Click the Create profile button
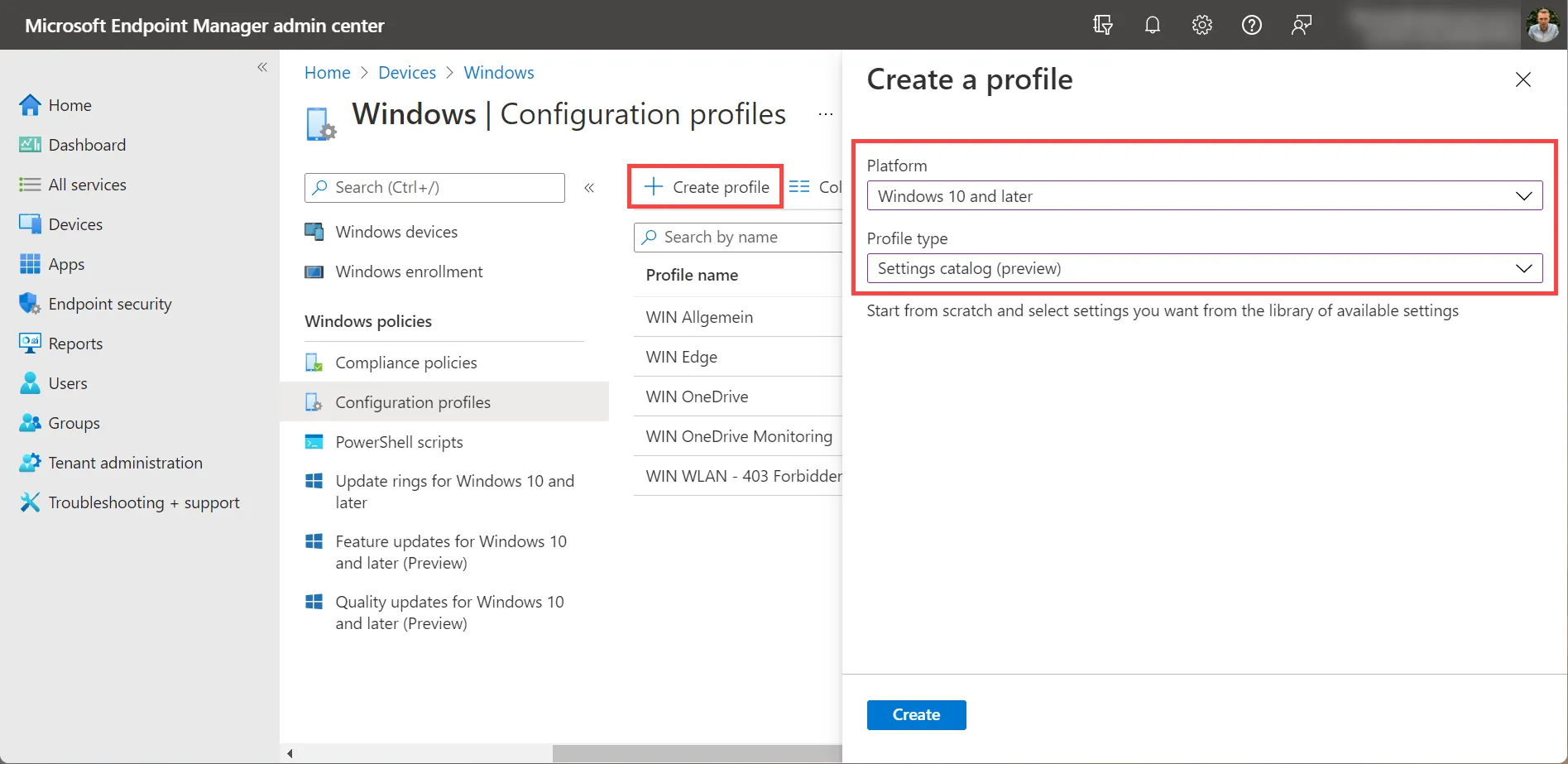The width and height of the screenshot is (1568, 764). [x=706, y=187]
